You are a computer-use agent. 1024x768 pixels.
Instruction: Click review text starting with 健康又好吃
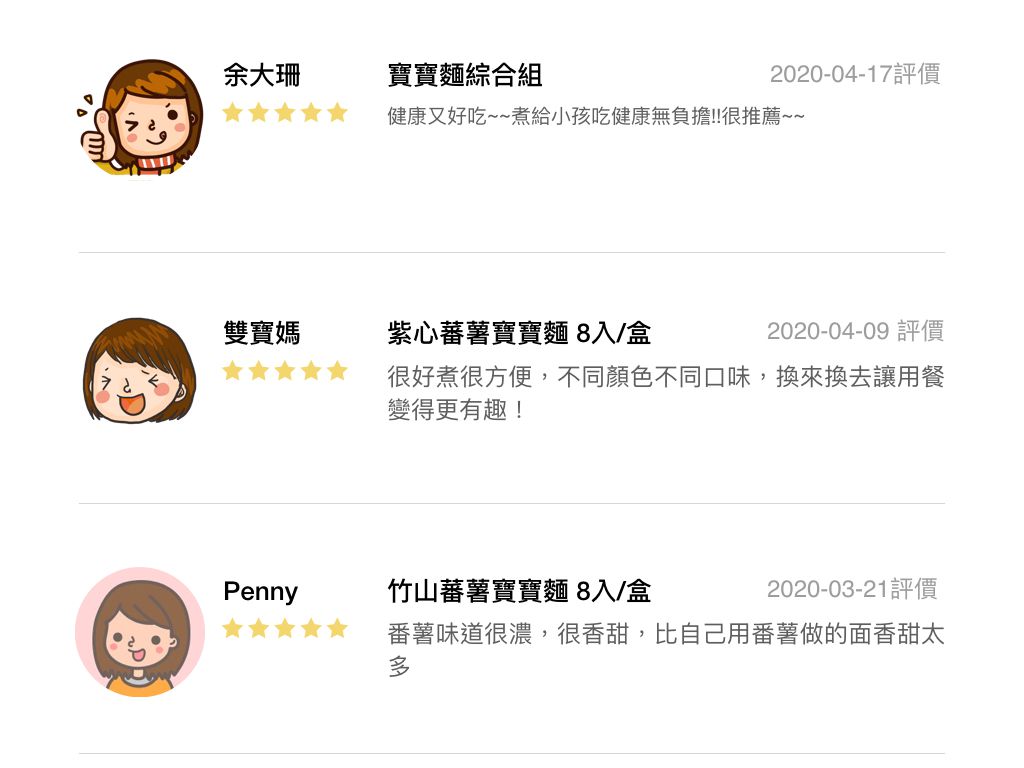tap(596, 116)
